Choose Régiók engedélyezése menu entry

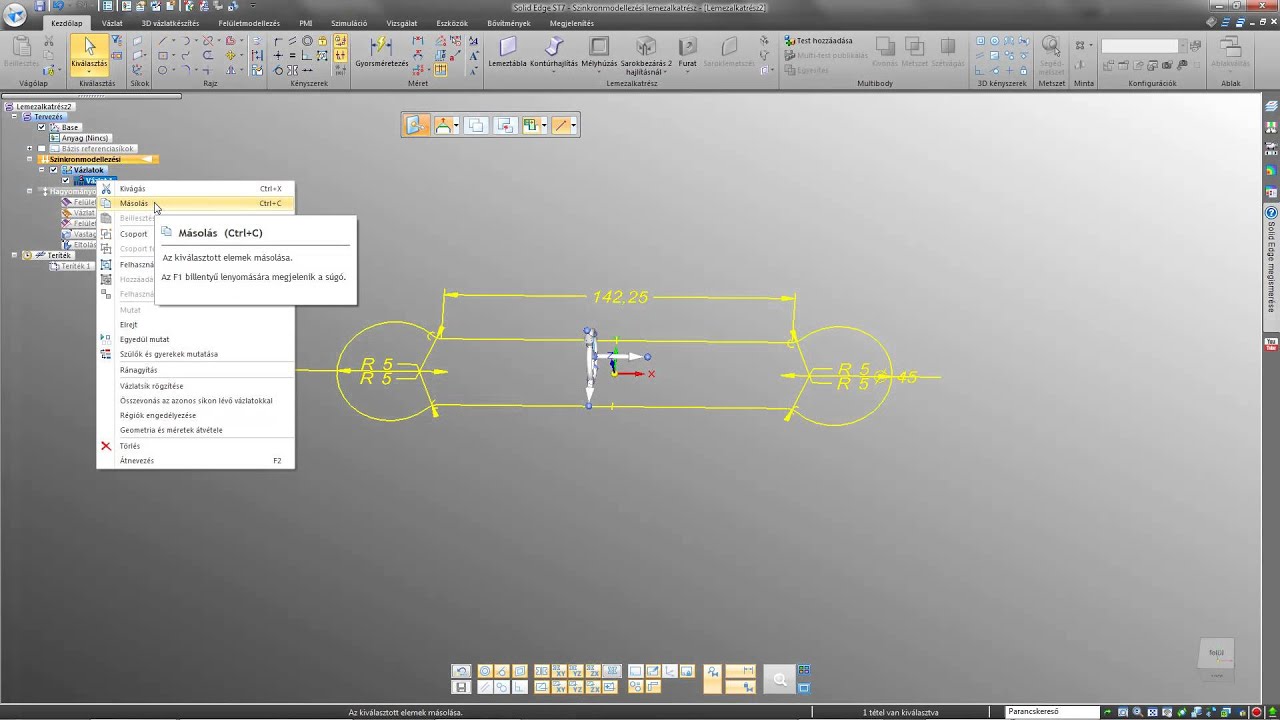196,415
